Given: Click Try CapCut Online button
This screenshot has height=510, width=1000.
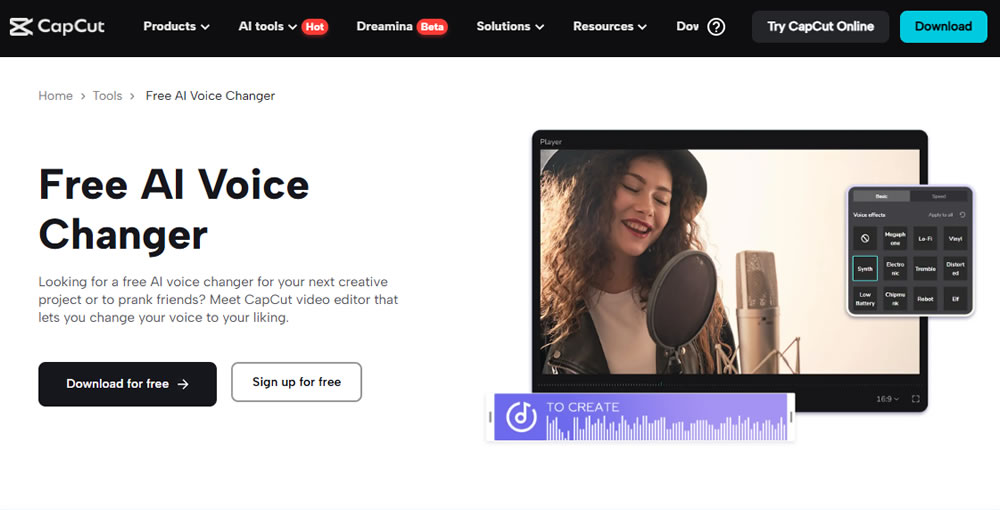Looking at the screenshot, I should pos(820,27).
